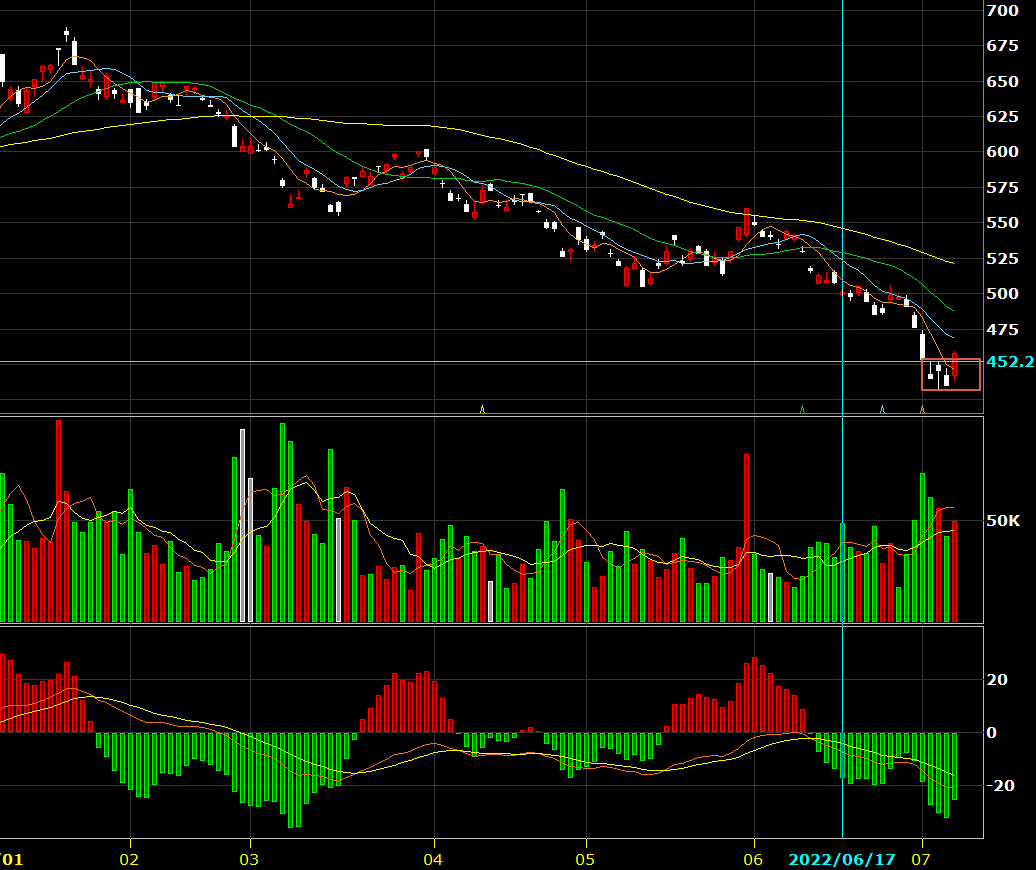This screenshot has width=1036, height=870.
Task: Click the cyan 452.2 crosshair price value
Action: coord(1010,361)
